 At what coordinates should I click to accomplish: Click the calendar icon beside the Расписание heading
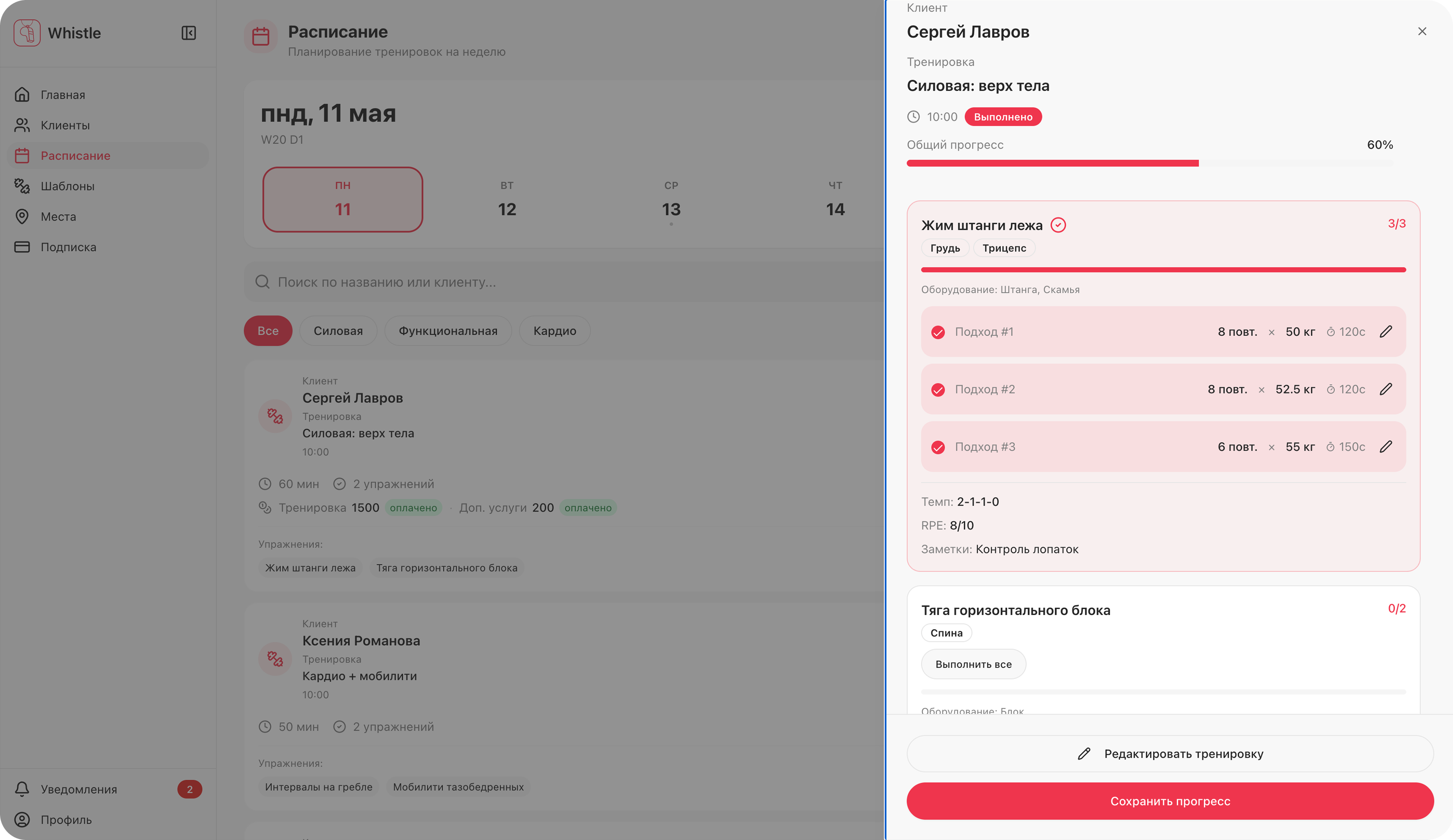tap(260, 37)
